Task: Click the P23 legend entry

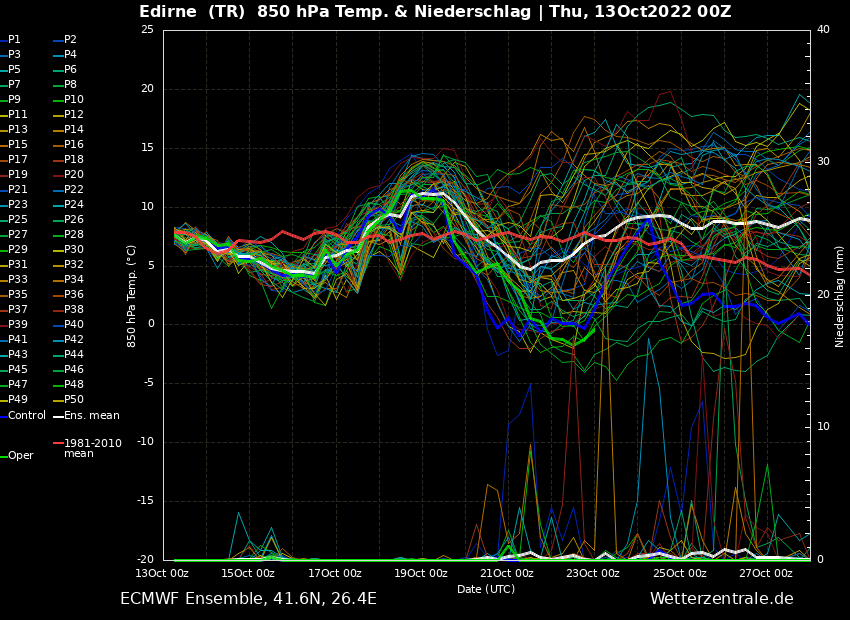Action: [17, 204]
